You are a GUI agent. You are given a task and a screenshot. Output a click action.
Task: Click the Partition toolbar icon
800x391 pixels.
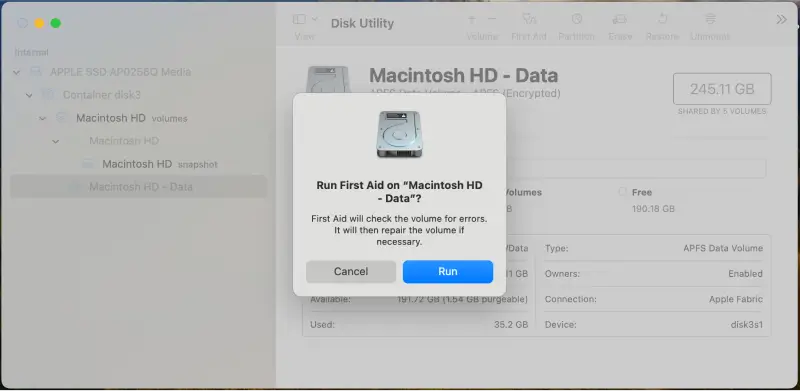[577, 19]
